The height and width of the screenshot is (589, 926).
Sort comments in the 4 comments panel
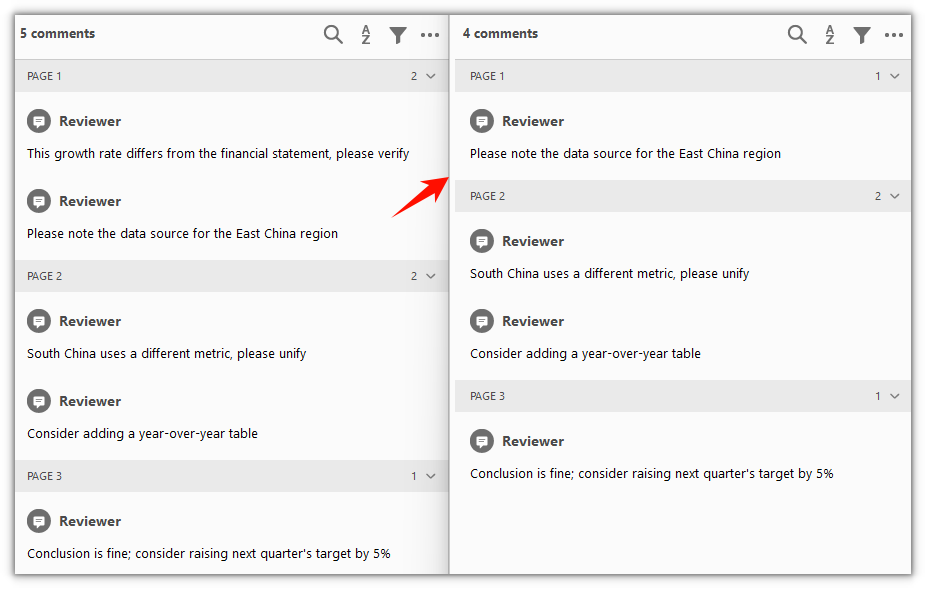point(830,34)
